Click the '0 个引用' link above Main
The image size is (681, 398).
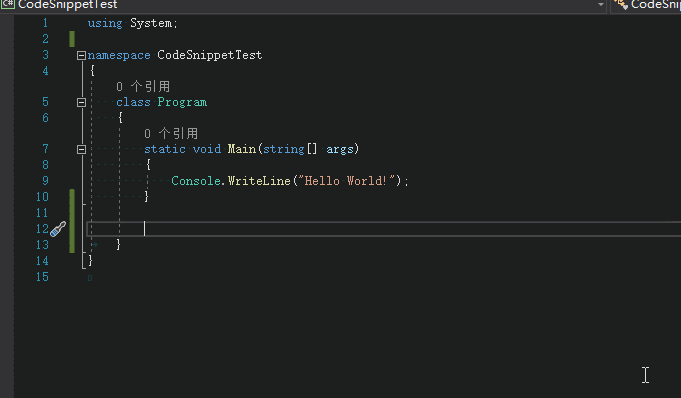pyautogui.click(x=171, y=133)
